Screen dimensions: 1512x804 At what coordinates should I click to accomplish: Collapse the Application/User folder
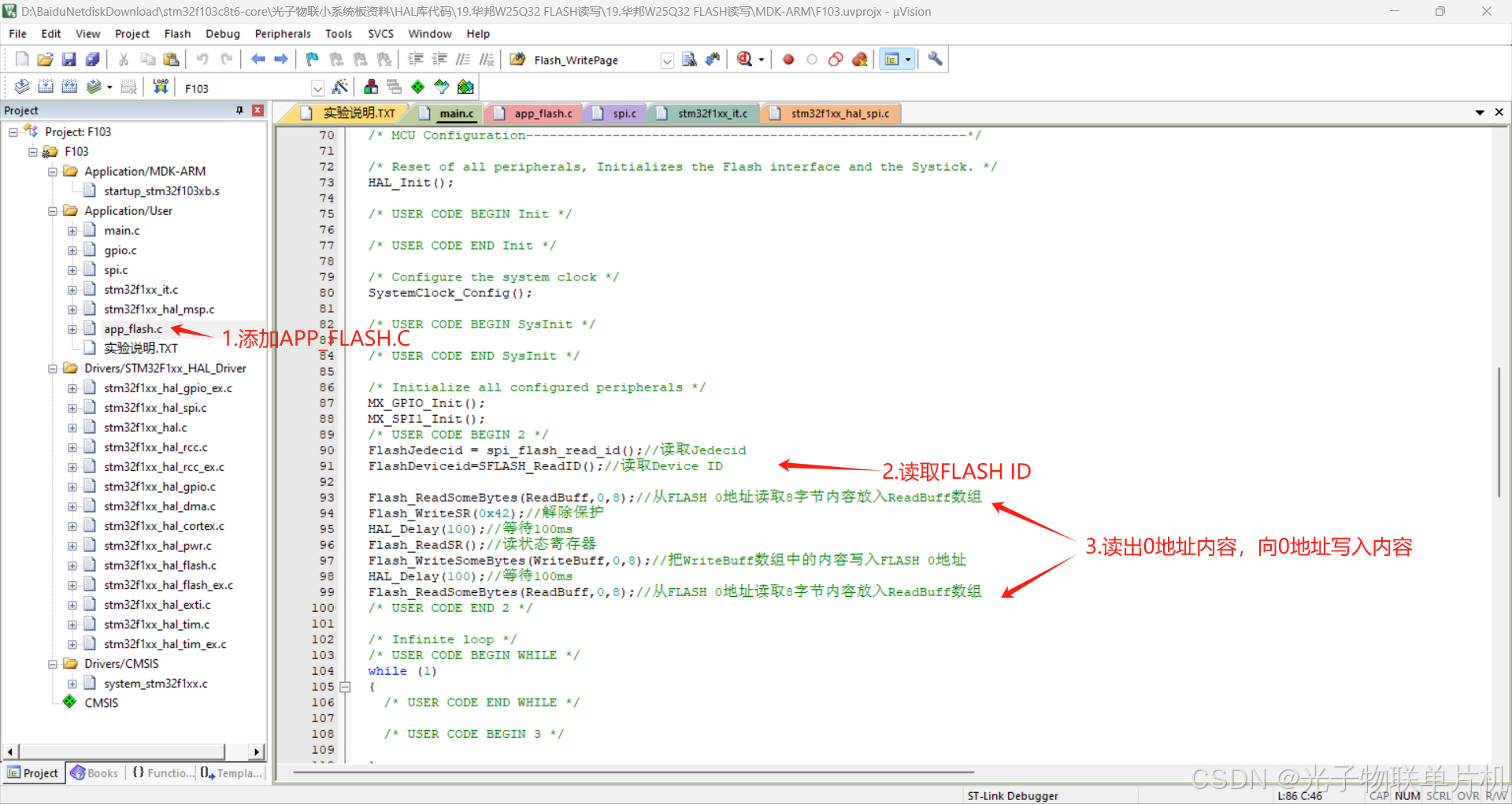53,211
